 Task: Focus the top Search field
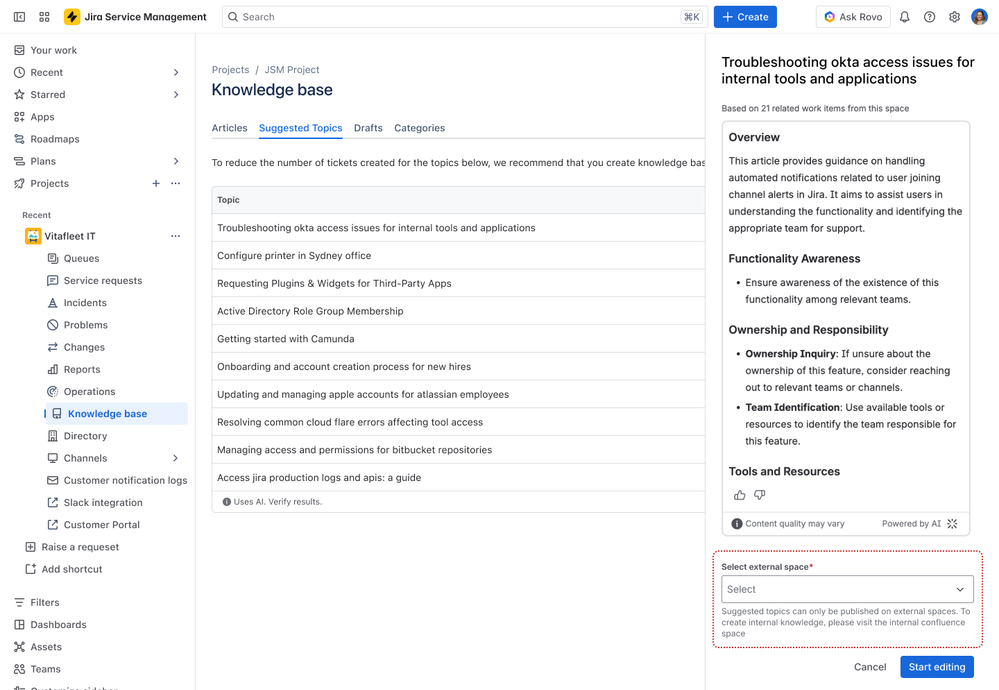(464, 17)
